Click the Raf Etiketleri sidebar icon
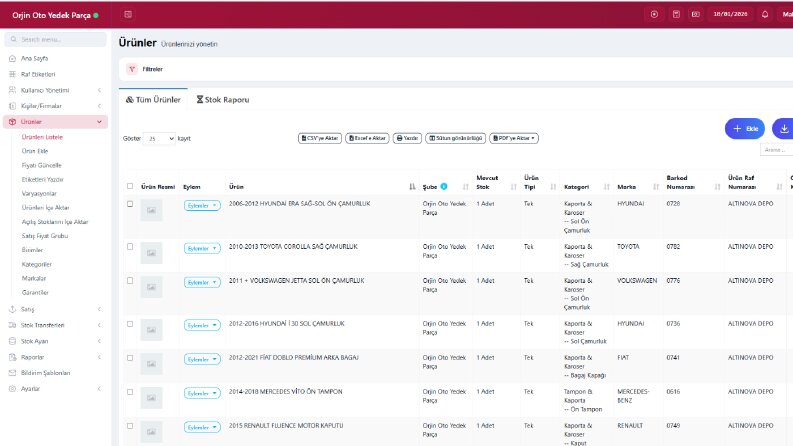Viewport: 793px width, 446px height. point(12,74)
